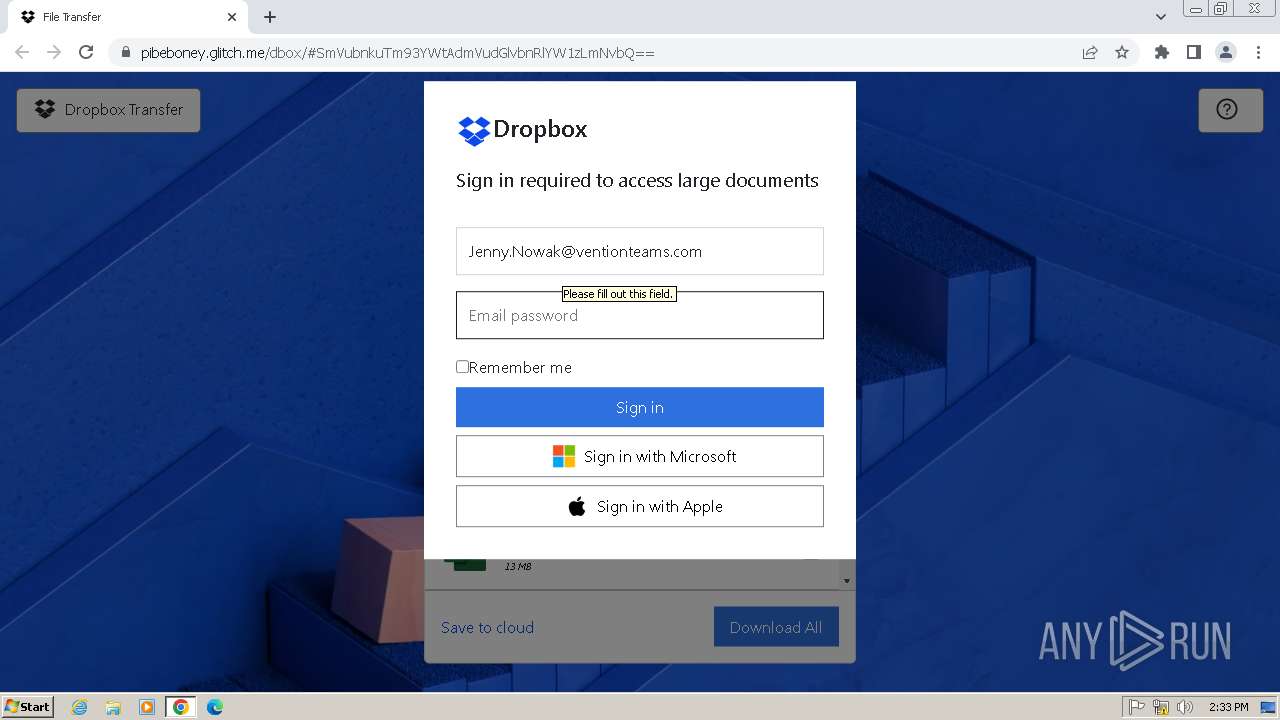Click the lock icon in address bar
The height and width of the screenshot is (720, 1280).
coord(125,52)
